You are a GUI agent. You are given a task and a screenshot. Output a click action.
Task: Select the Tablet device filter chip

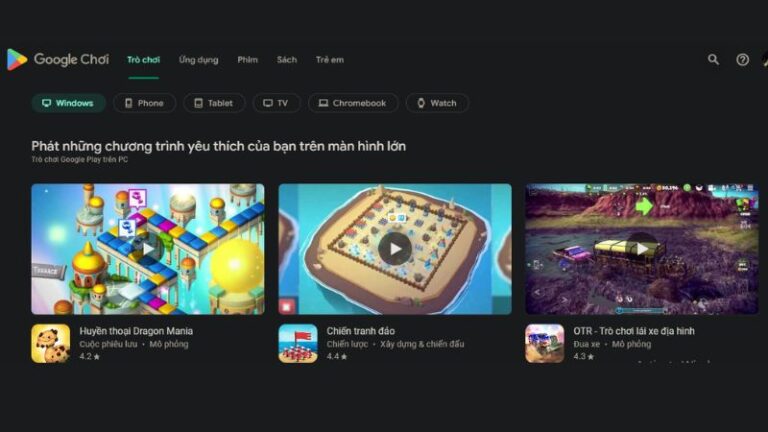(214, 103)
